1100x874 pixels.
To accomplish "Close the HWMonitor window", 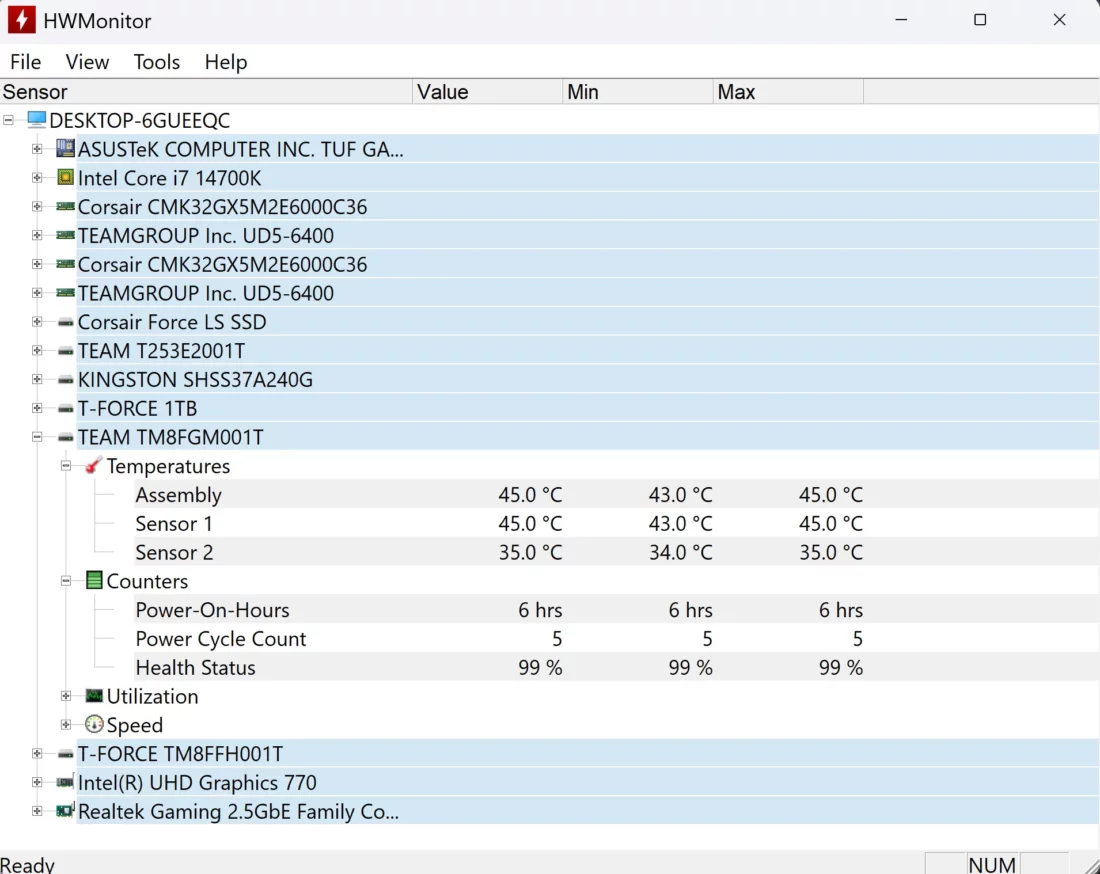I will tap(1059, 20).
